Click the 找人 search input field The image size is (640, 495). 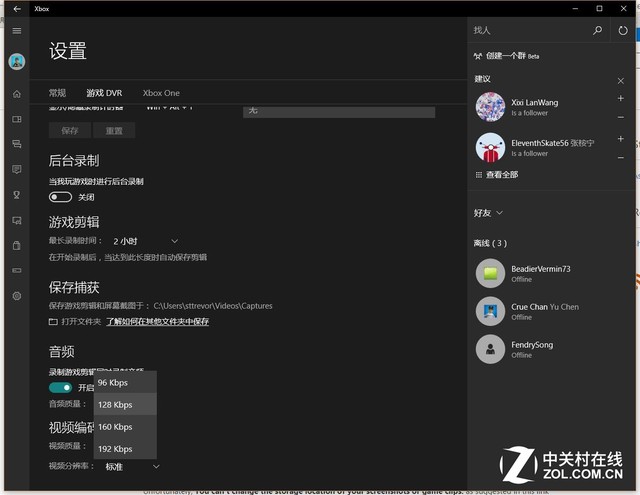tap(529, 30)
